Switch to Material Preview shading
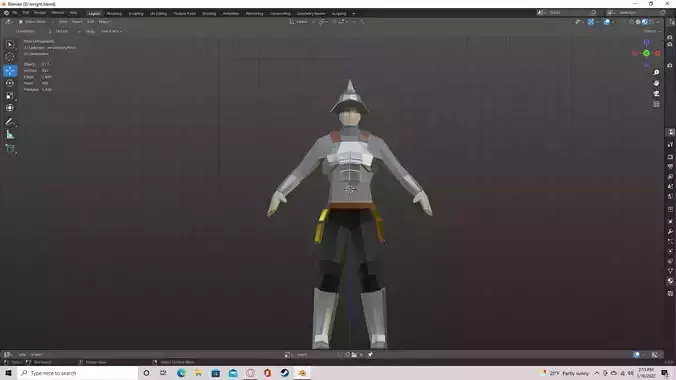 (x=645, y=22)
